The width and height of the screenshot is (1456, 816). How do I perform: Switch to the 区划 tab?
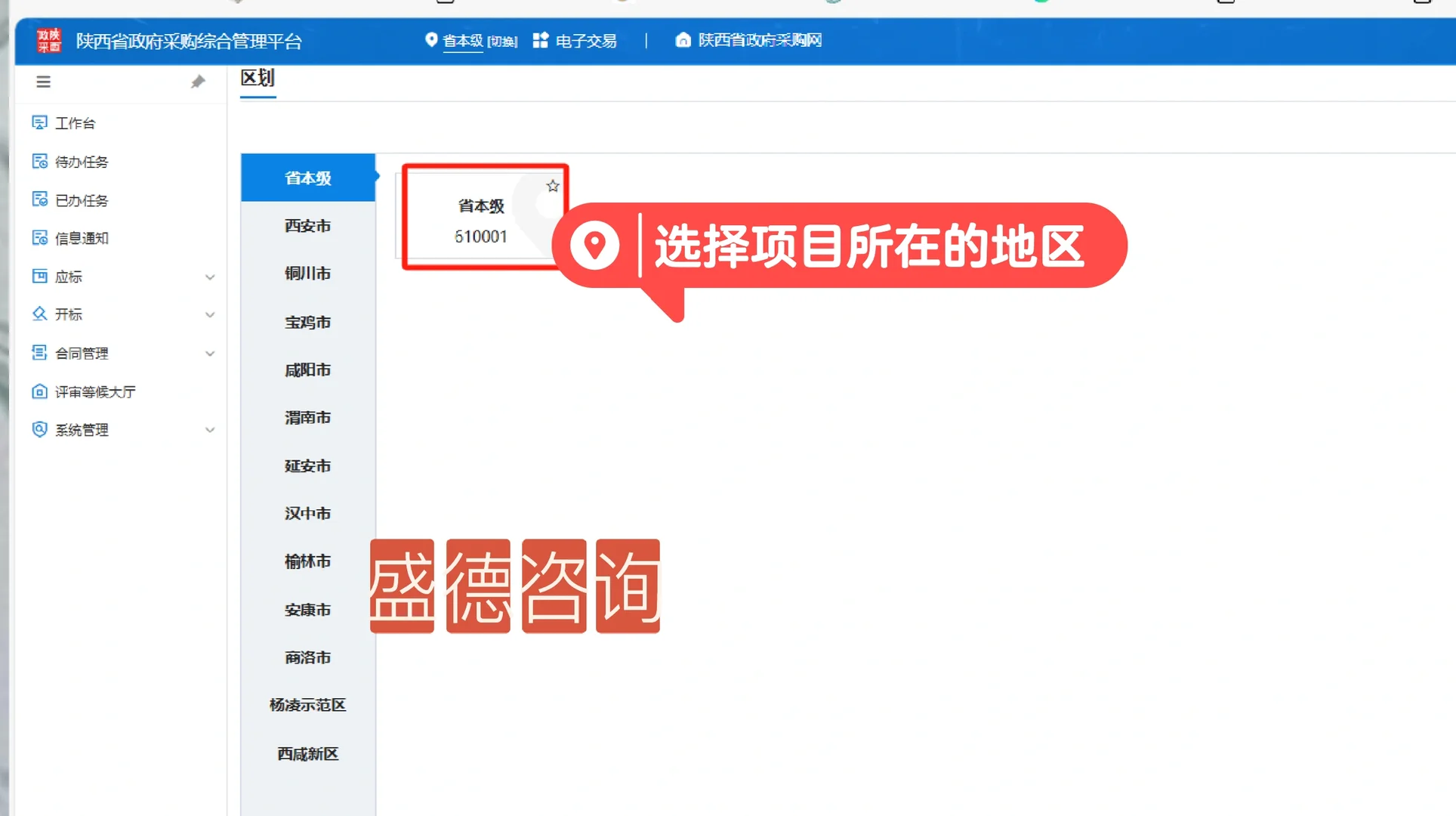(258, 78)
